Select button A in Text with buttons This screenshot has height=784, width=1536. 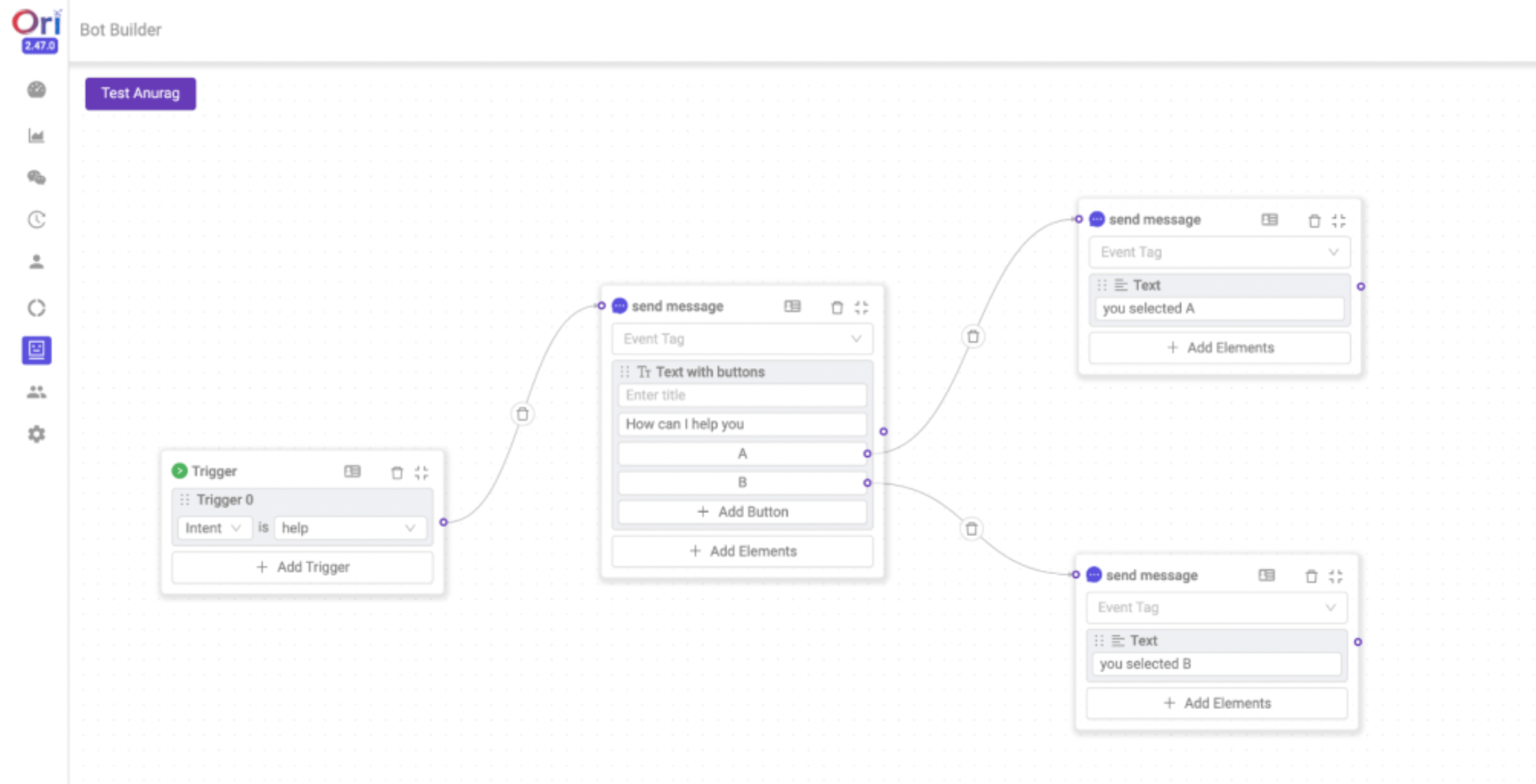click(x=742, y=454)
